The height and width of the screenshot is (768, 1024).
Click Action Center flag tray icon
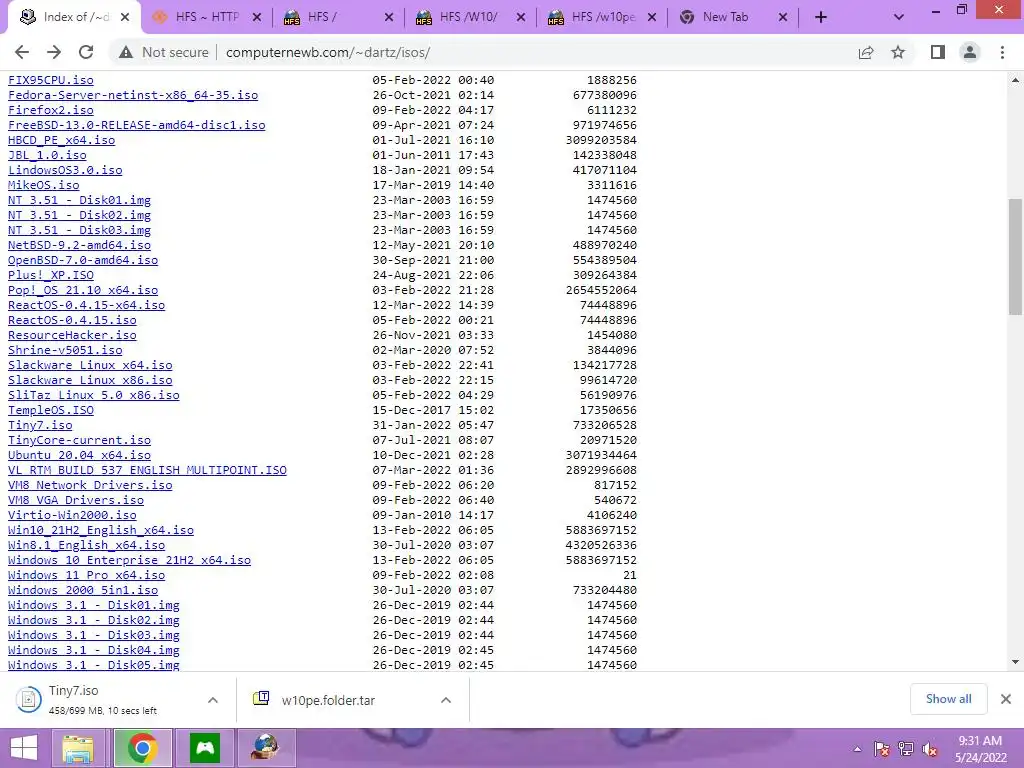coord(881,749)
